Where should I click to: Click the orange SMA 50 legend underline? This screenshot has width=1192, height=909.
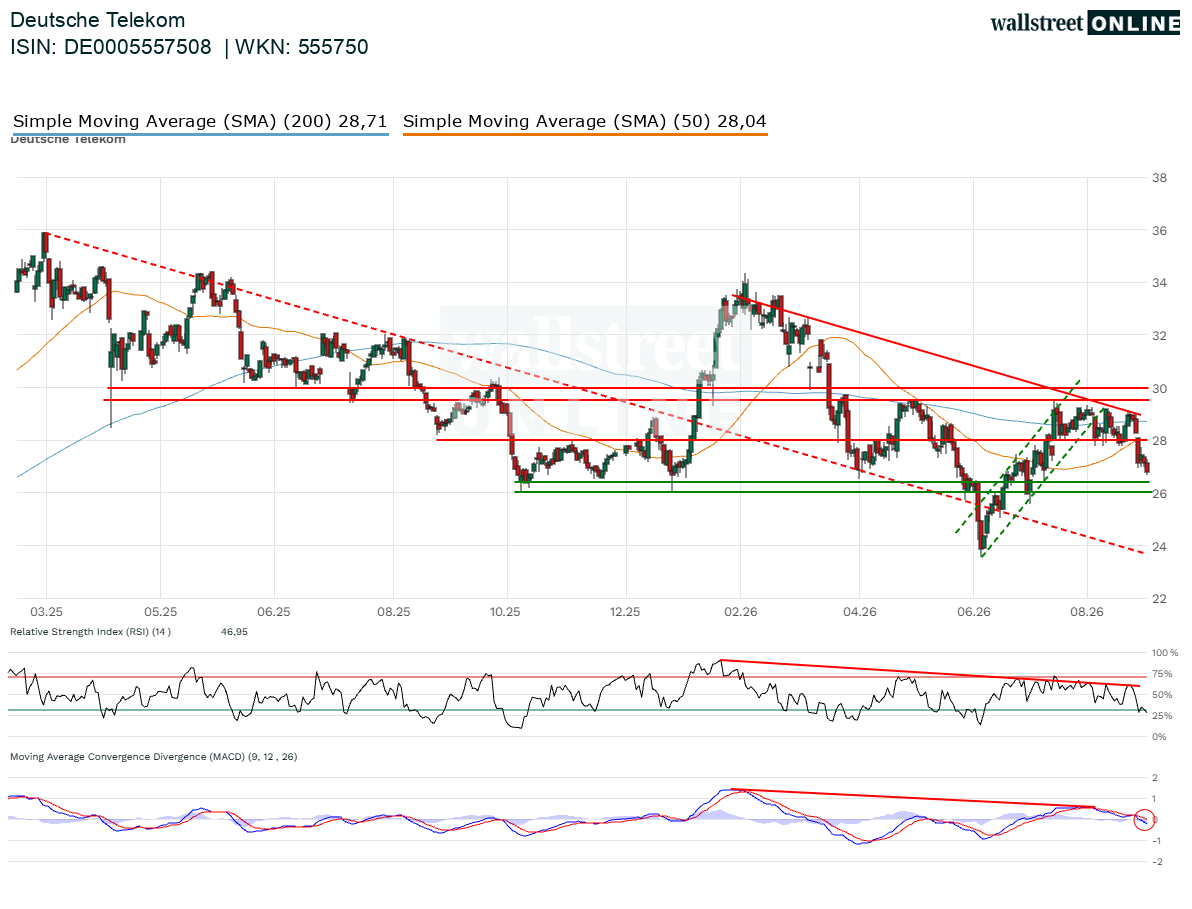[x=585, y=135]
